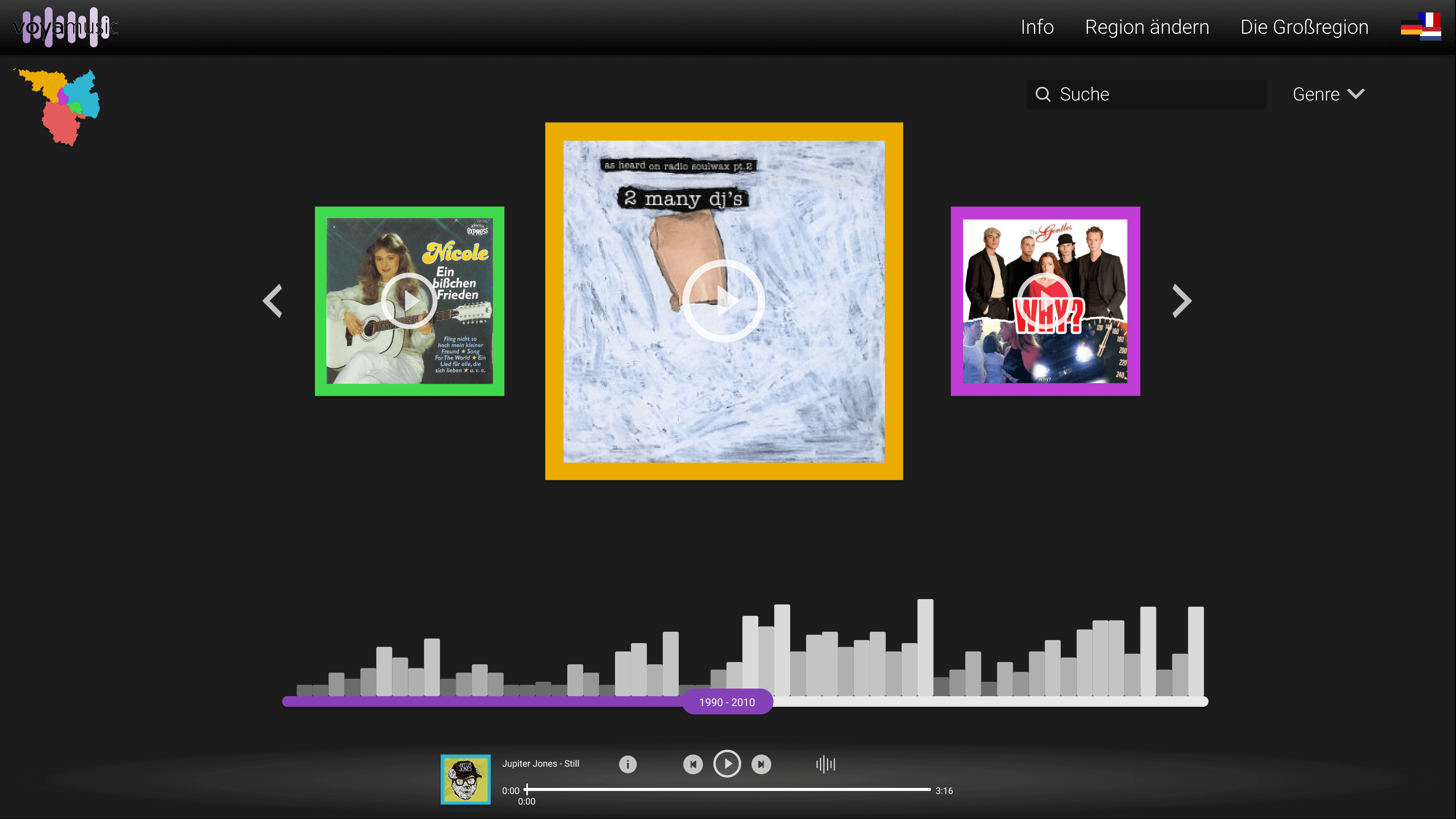Go to the previous album with left chevron
The image size is (1456, 819).
[273, 301]
